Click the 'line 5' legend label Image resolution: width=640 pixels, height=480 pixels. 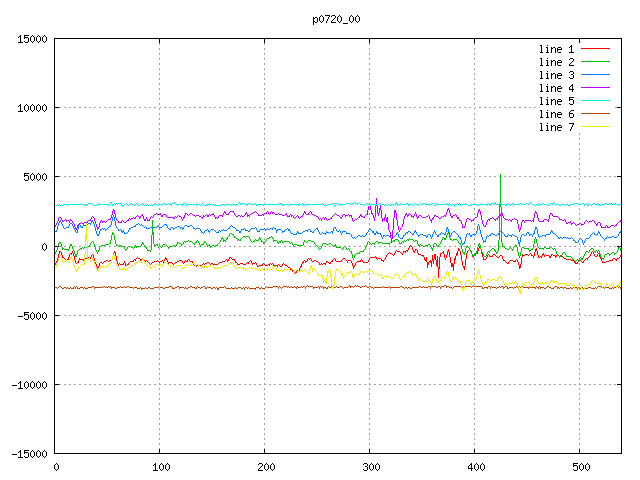click(x=556, y=101)
